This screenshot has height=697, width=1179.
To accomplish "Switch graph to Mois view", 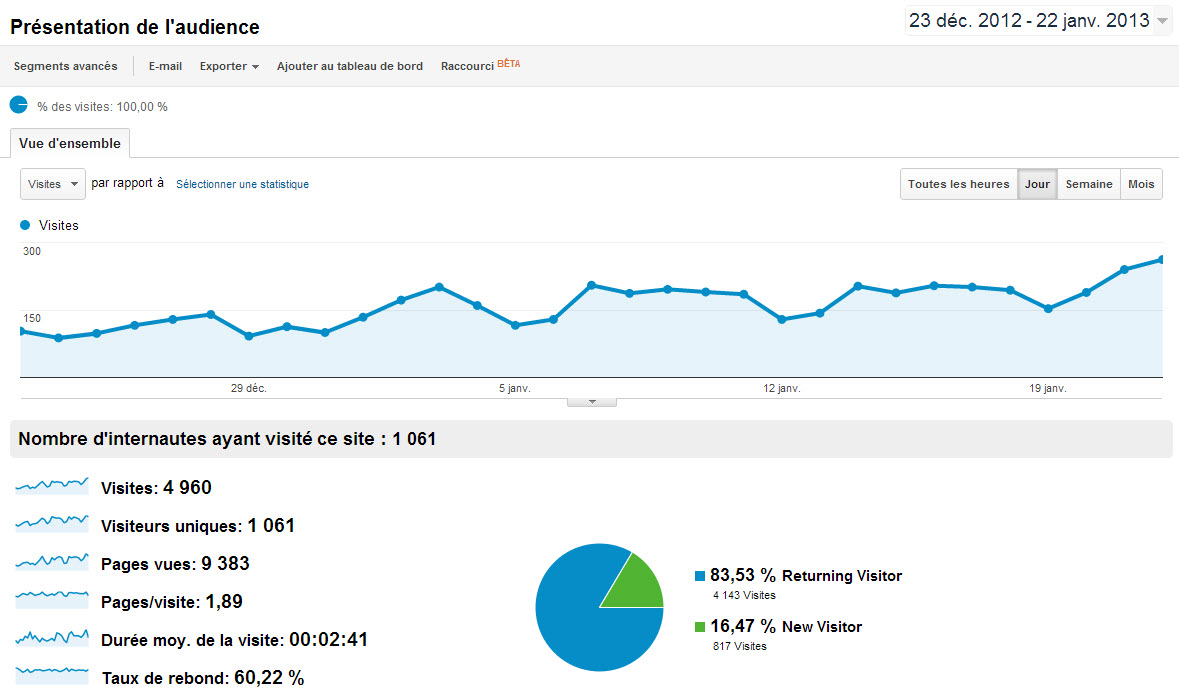I will (x=1141, y=184).
